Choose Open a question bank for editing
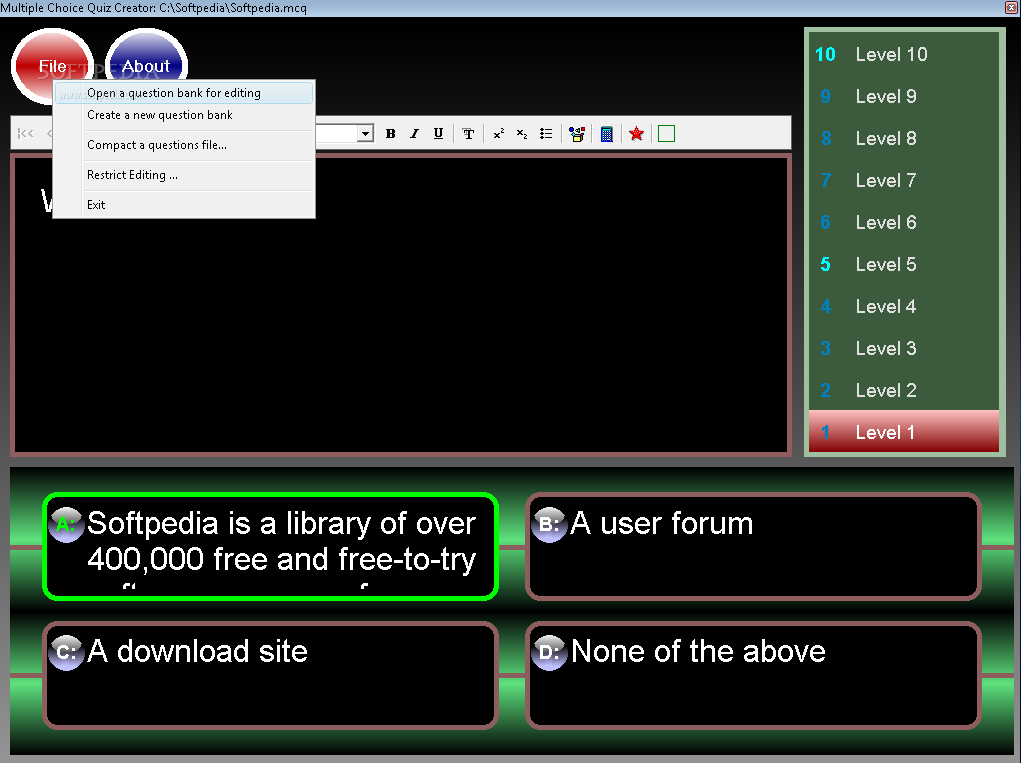Viewport: 1021px width, 763px height. click(x=184, y=93)
